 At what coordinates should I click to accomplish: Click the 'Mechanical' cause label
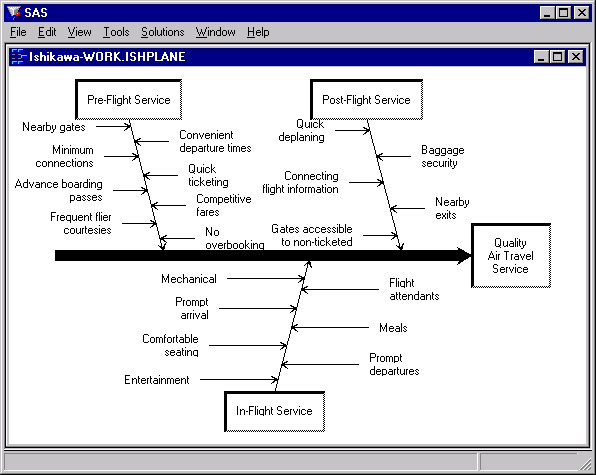click(x=189, y=279)
